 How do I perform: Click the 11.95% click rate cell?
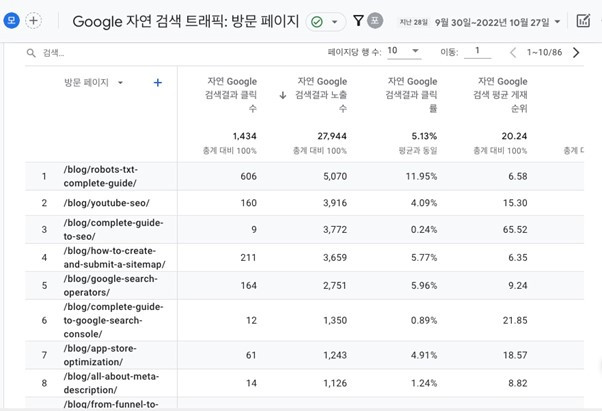[421, 176]
